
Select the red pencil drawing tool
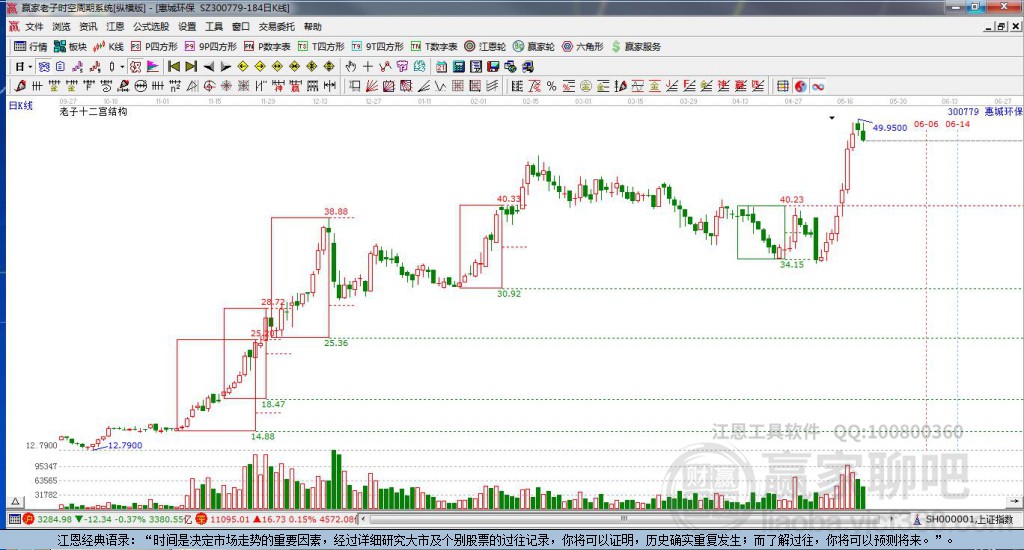20,86
